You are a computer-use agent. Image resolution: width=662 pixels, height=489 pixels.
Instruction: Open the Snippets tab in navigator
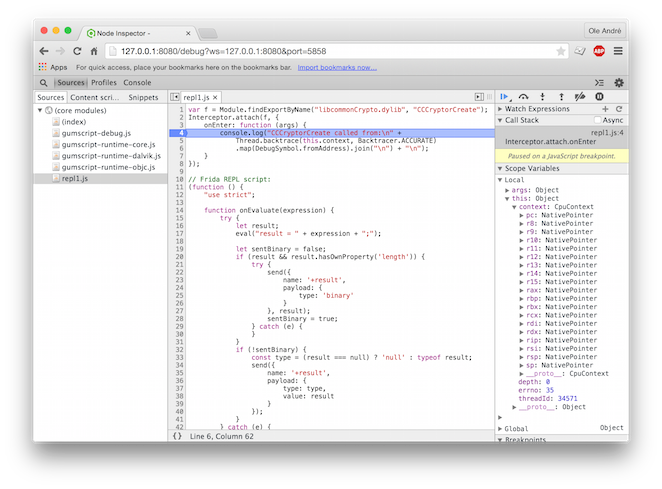click(143, 97)
